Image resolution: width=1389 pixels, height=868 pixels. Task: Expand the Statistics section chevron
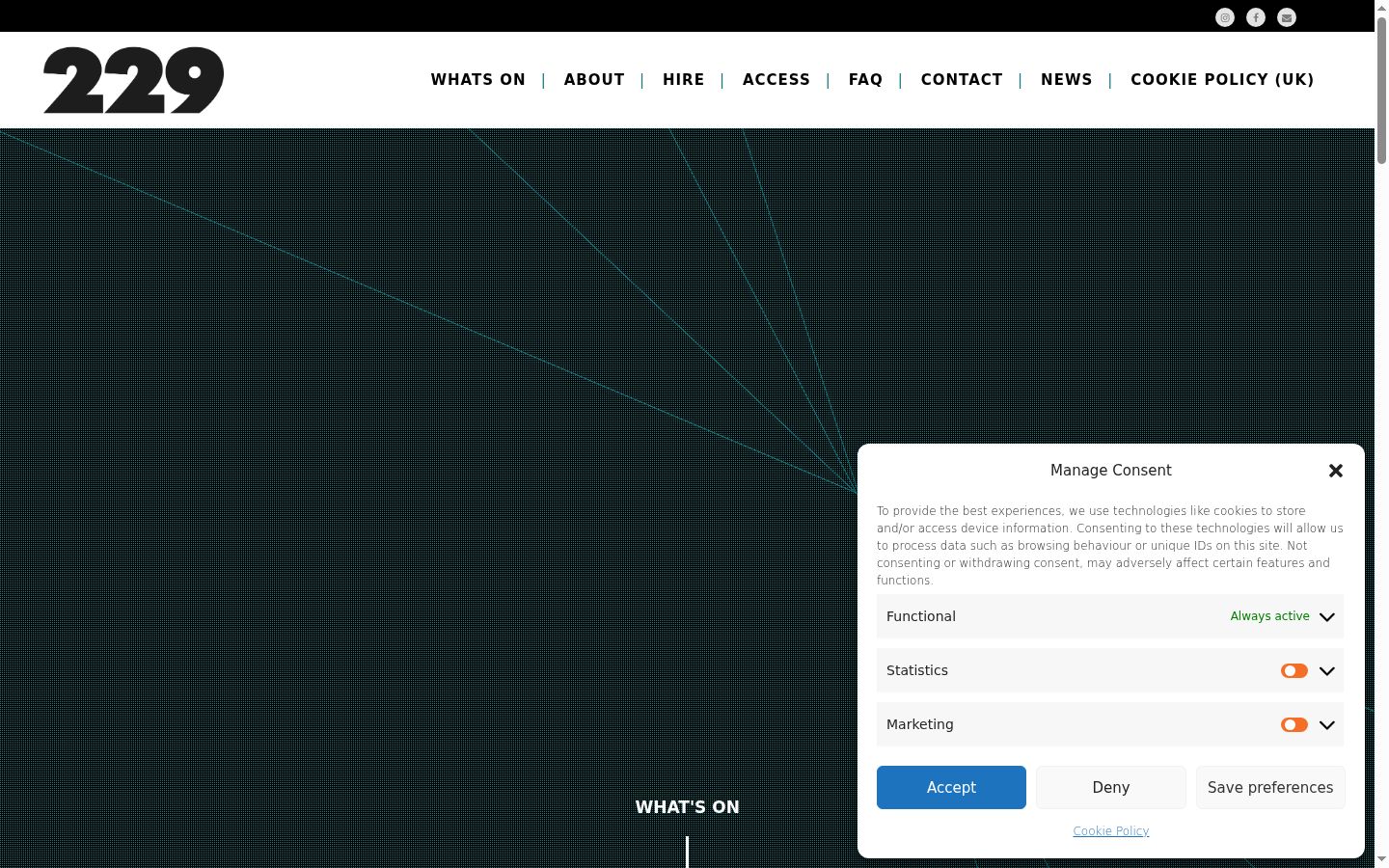pyautogui.click(x=1327, y=671)
